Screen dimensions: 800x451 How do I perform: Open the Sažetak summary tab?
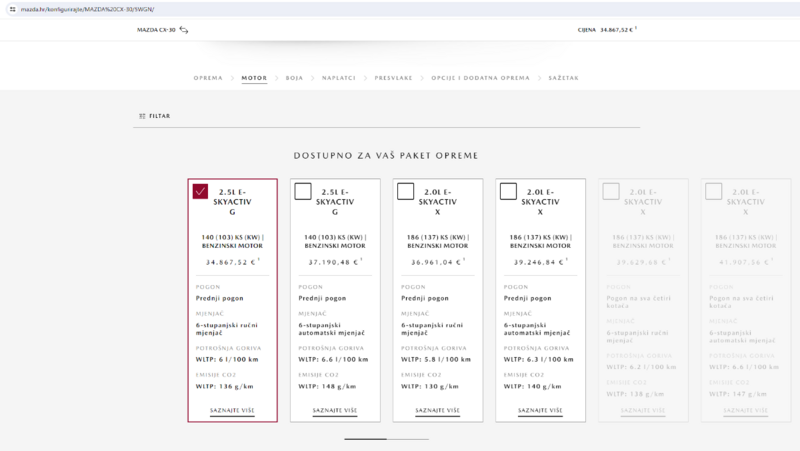pos(562,77)
